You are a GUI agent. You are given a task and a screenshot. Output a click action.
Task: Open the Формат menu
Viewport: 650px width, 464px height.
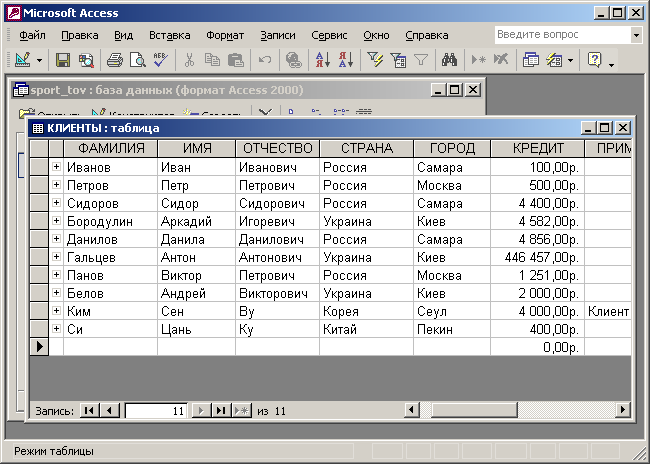point(225,36)
